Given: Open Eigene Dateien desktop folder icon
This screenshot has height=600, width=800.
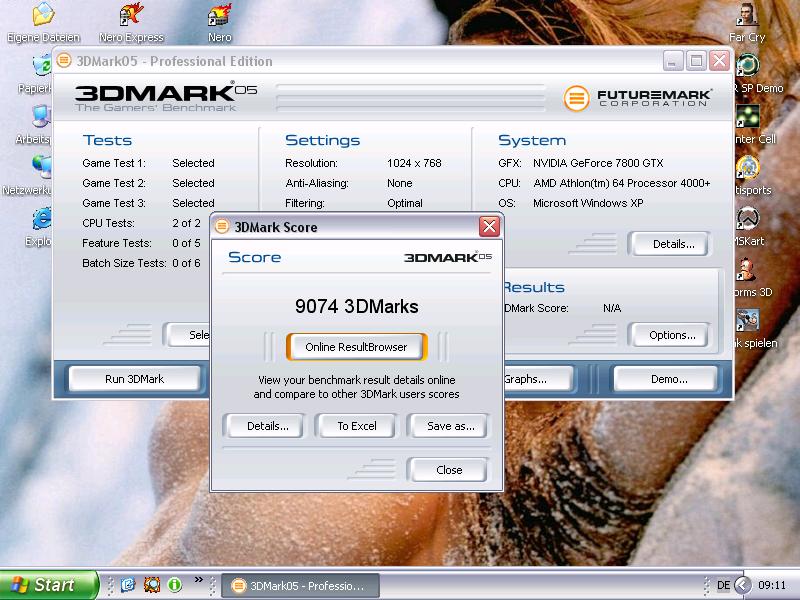Looking at the screenshot, I should [x=43, y=22].
